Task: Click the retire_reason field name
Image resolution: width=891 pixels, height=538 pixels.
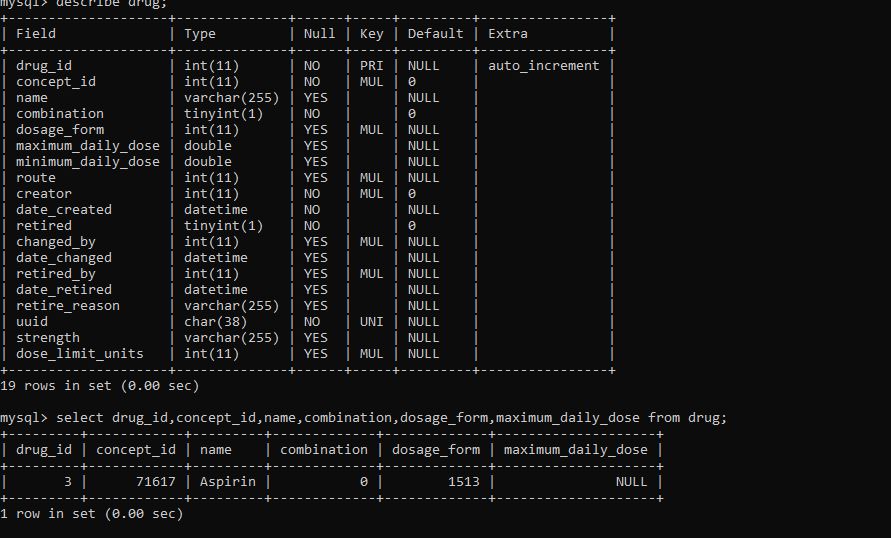Action: (68, 306)
